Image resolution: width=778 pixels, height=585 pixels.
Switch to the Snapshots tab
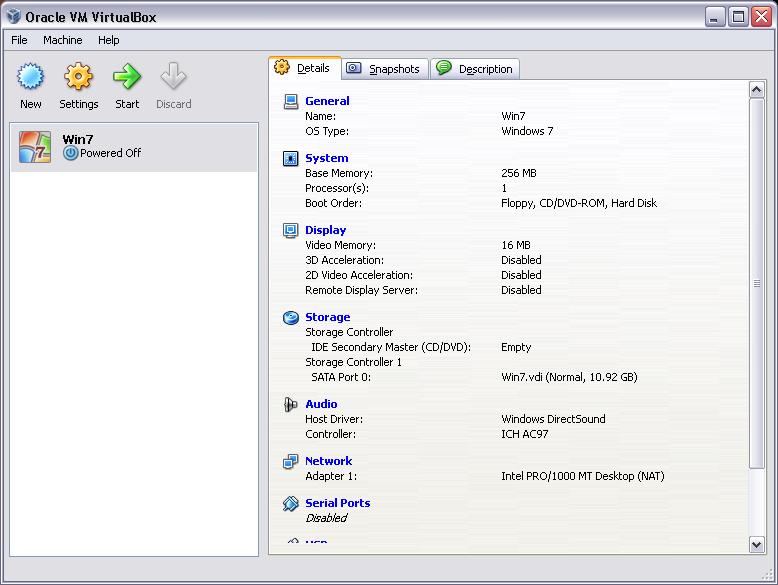coord(385,69)
